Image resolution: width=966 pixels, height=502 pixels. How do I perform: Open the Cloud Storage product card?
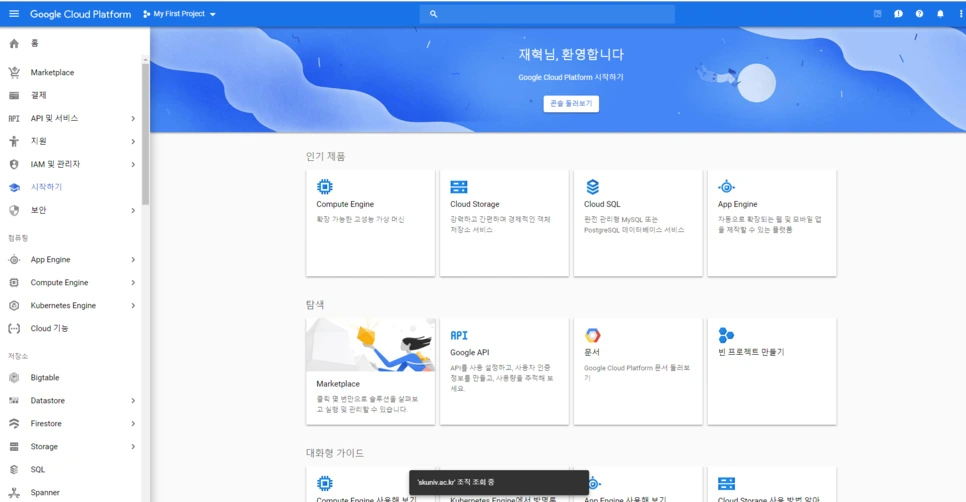pos(504,223)
